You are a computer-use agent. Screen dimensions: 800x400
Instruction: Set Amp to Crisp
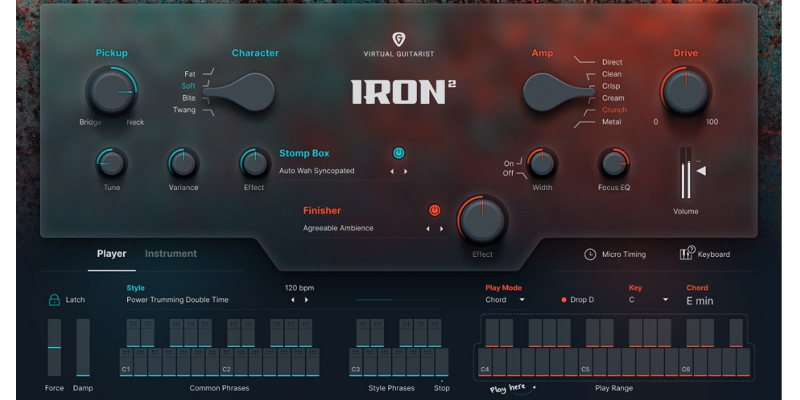(x=611, y=86)
